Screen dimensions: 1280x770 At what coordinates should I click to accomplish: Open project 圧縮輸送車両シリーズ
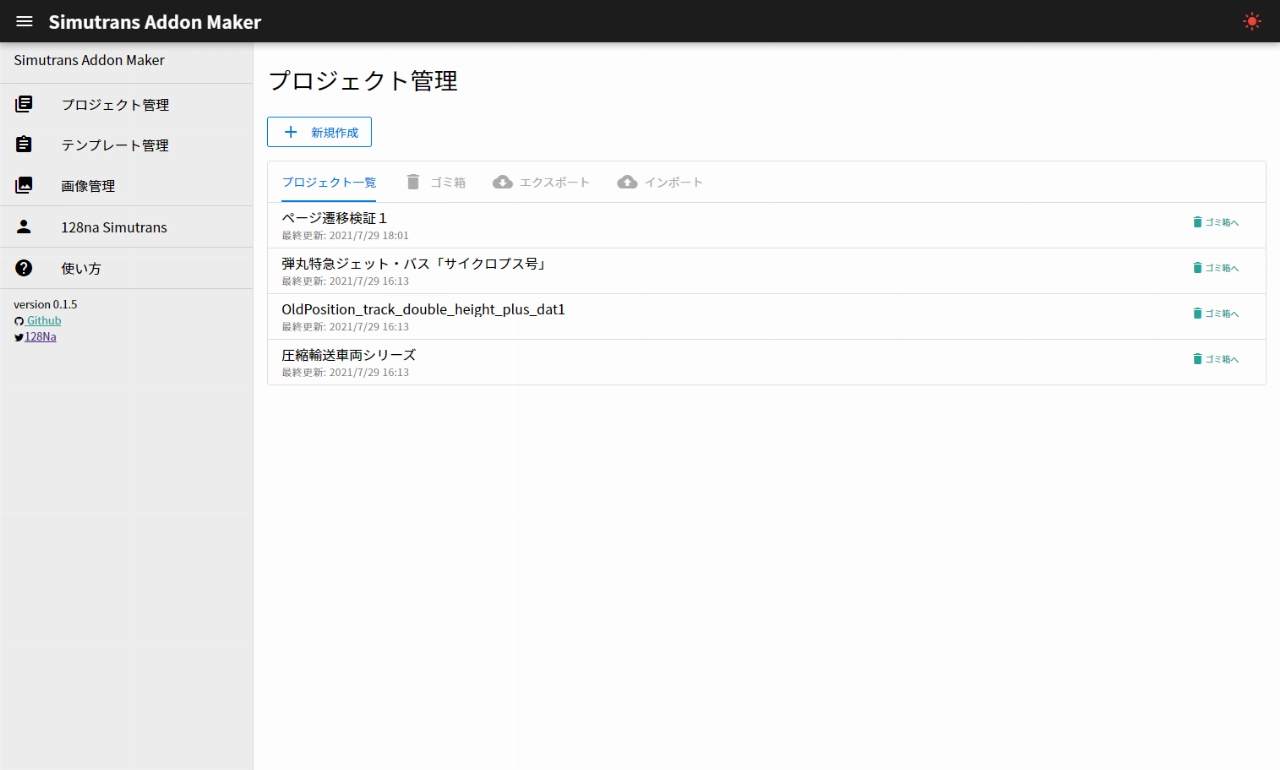[x=348, y=355]
